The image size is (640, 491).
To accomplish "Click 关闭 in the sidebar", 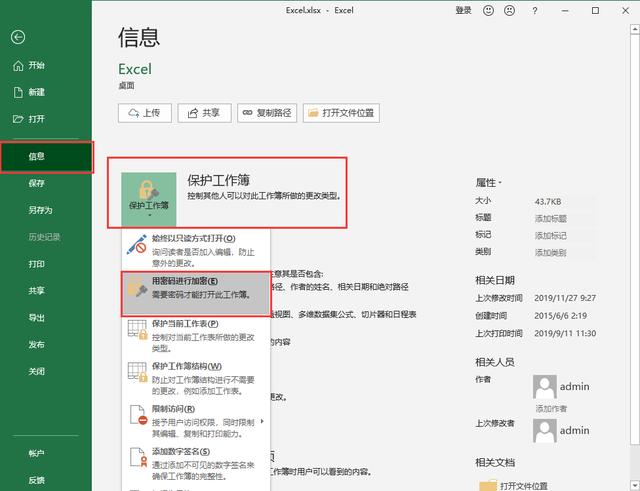I will [47, 372].
